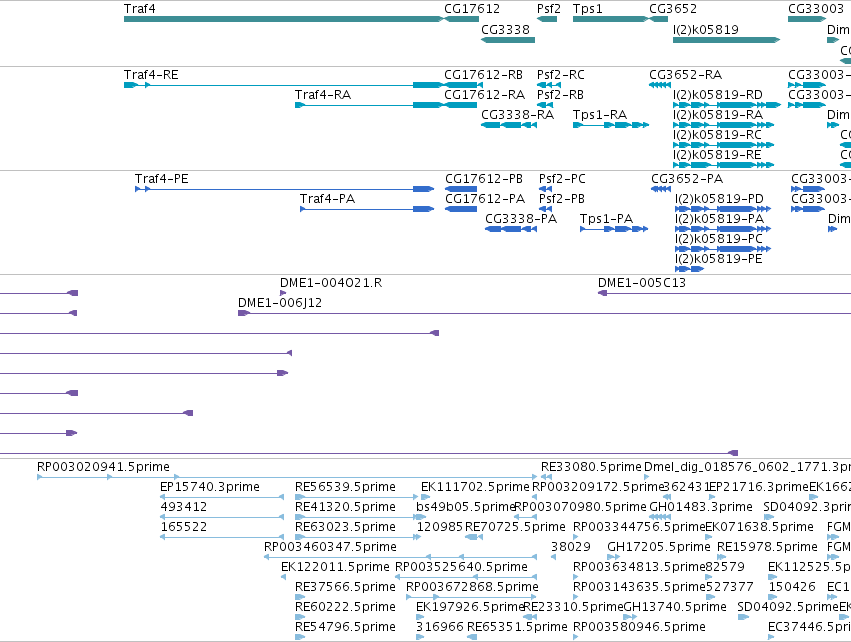851x642 pixels.
Task: Click the Traf4-RE transcript label
Action: 151,74
